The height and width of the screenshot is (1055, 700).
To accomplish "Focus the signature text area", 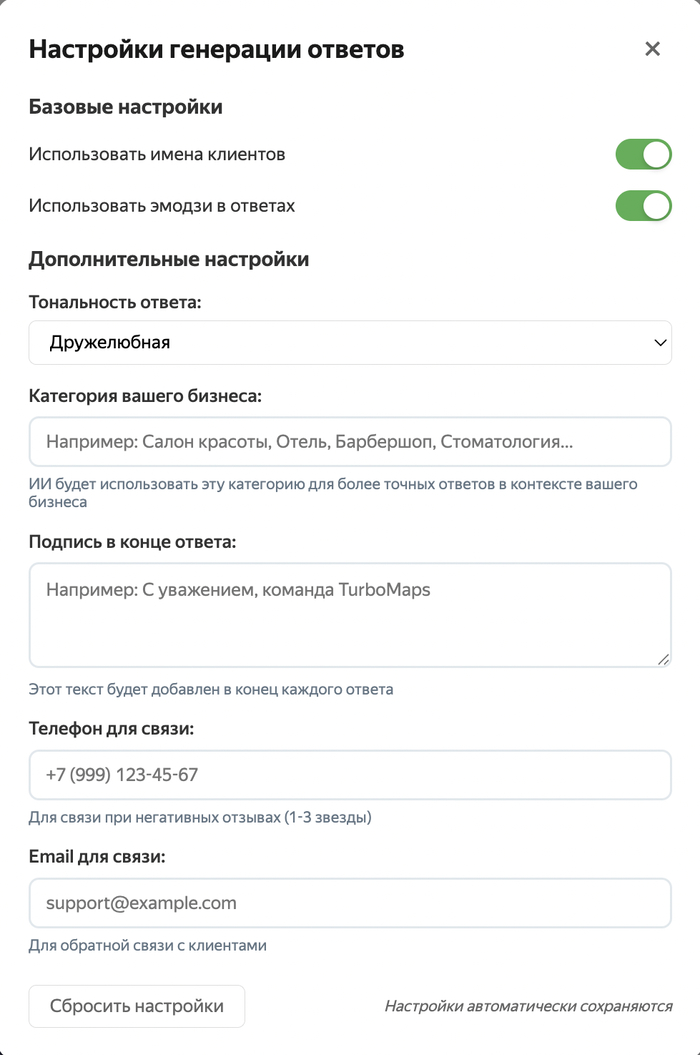I will click(350, 610).
